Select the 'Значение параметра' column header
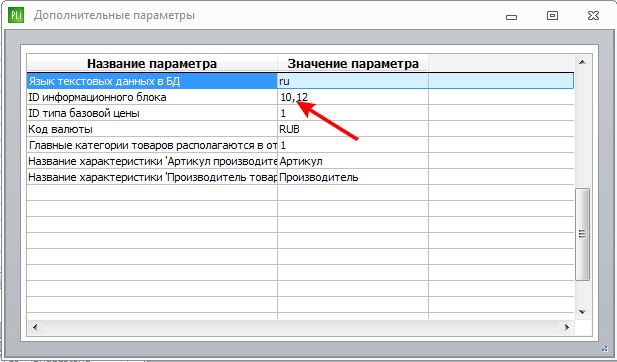 click(353, 63)
